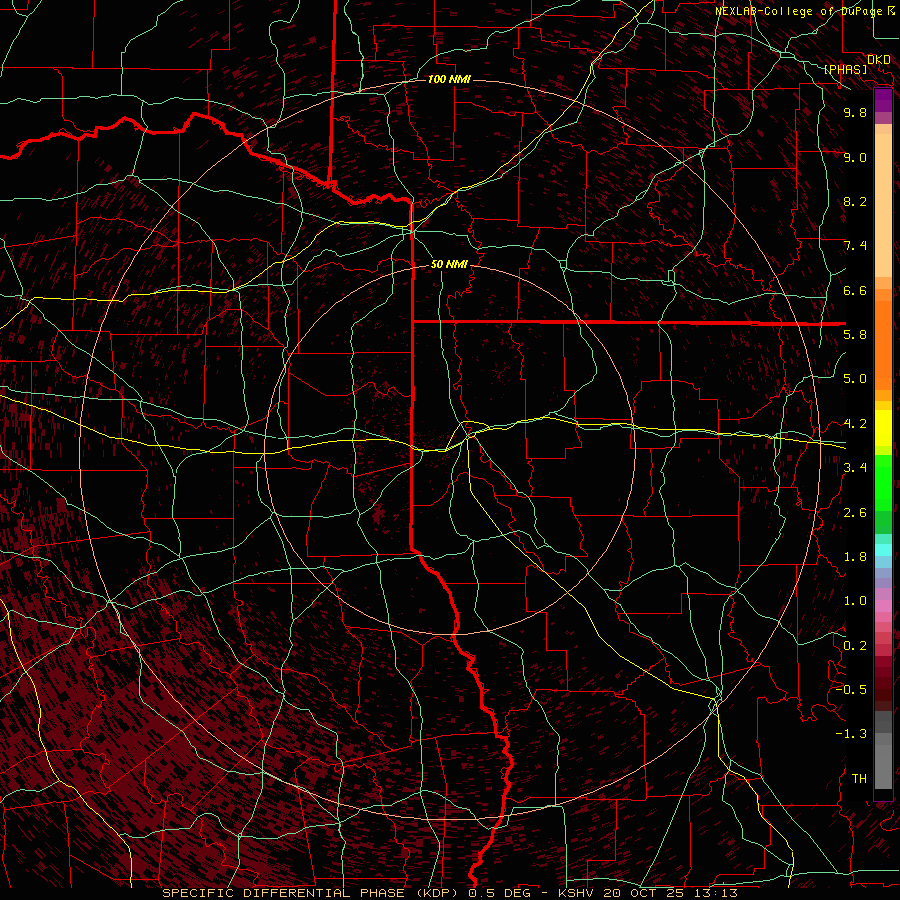The width and height of the screenshot is (900, 900).
Task: Click the 8.2 scale value
Action: click(855, 201)
